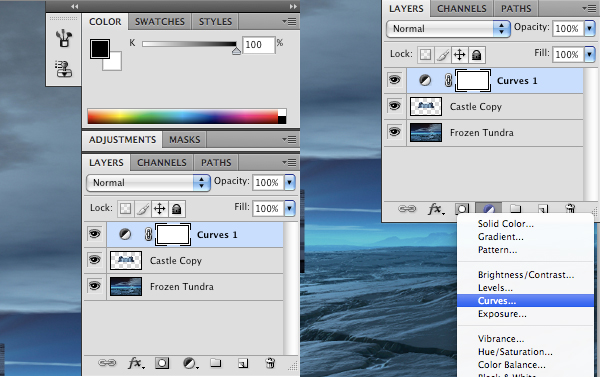Delete layer using trash in right Layers panel
This screenshot has width=600, height=377.
click(x=570, y=209)
